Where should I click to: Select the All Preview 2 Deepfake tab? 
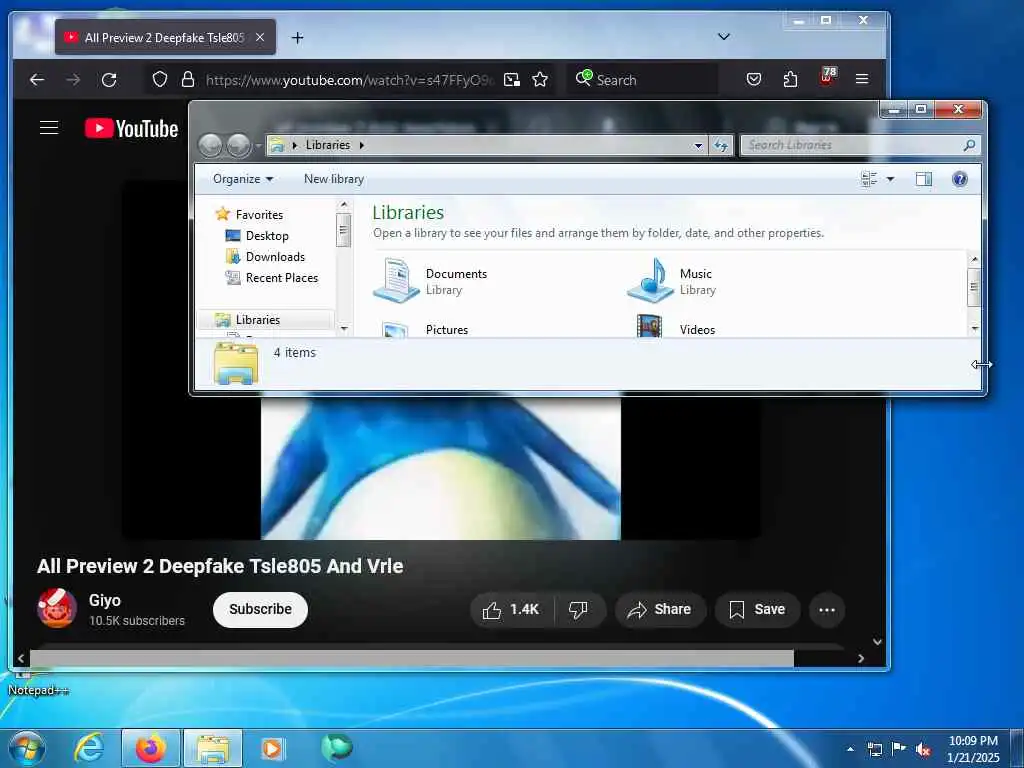pos(165,37)
